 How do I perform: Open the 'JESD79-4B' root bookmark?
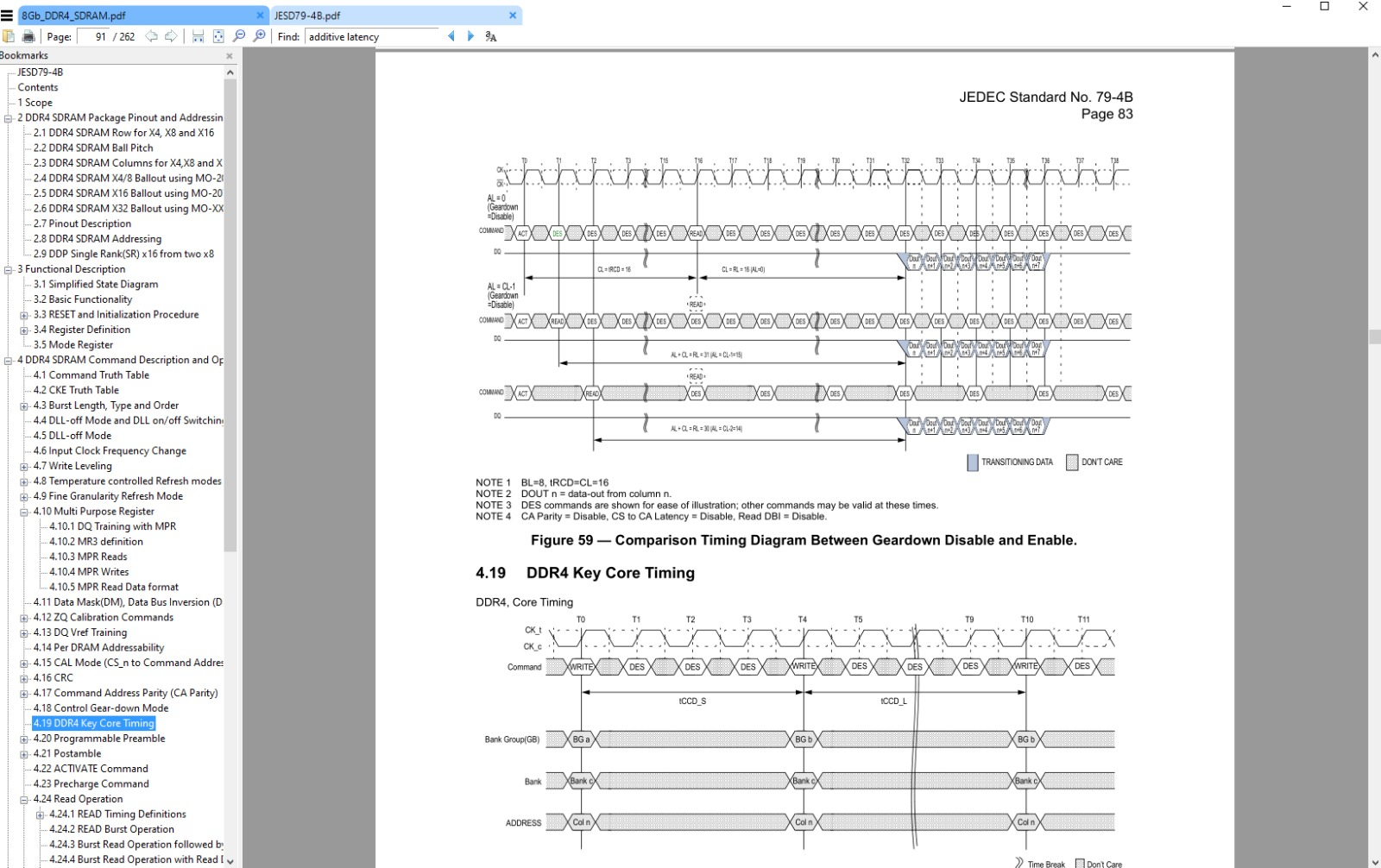click(40, 72)
